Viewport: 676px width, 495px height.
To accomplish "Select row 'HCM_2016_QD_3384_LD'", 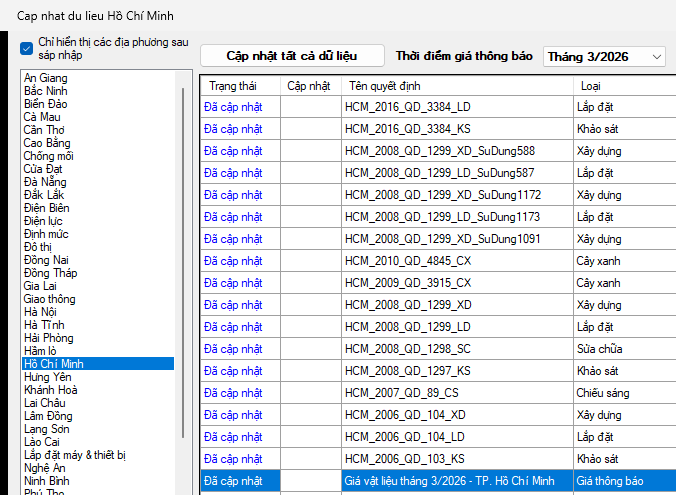I will pos(407,106).
